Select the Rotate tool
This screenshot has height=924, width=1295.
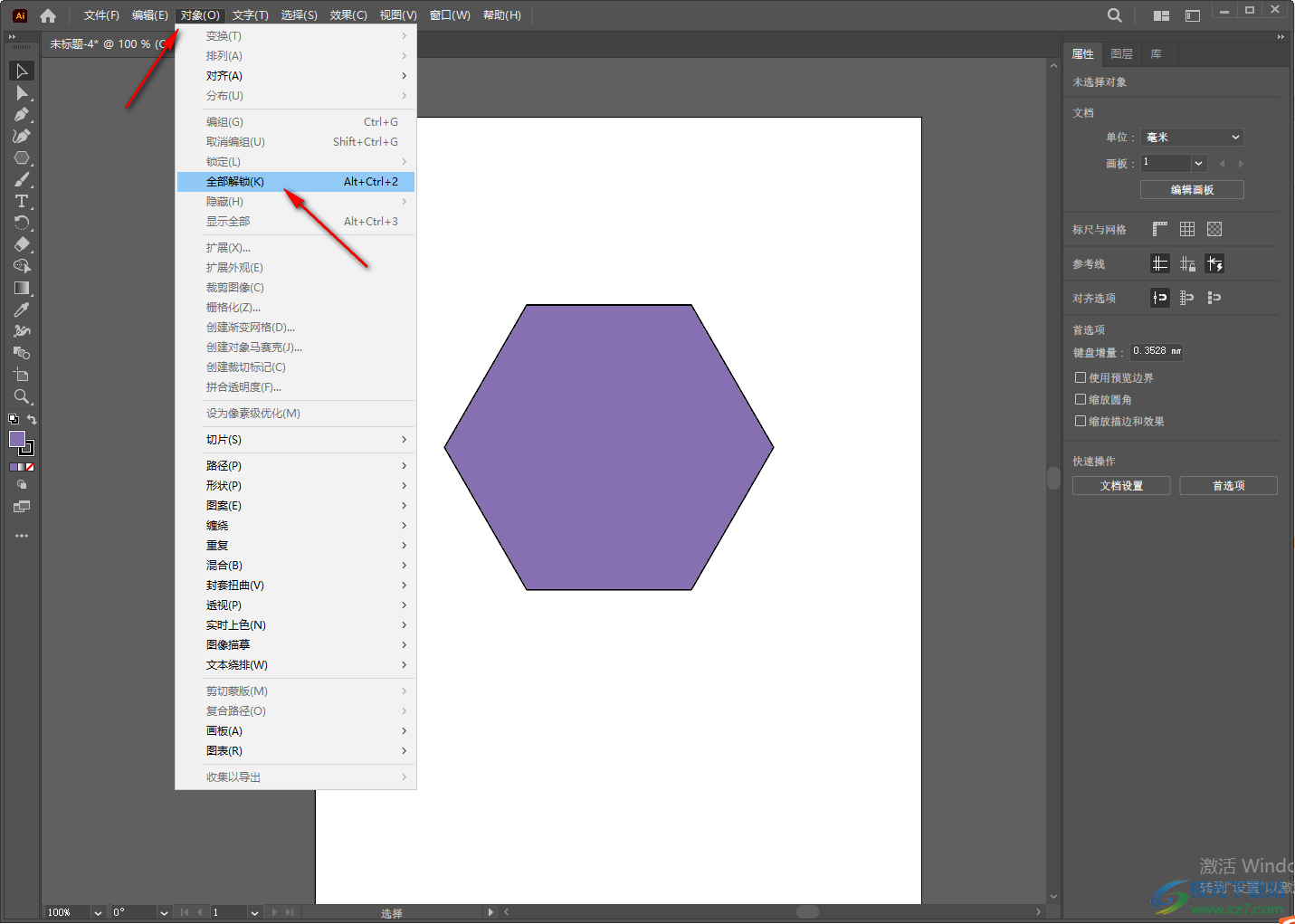[x=22, y=223]
